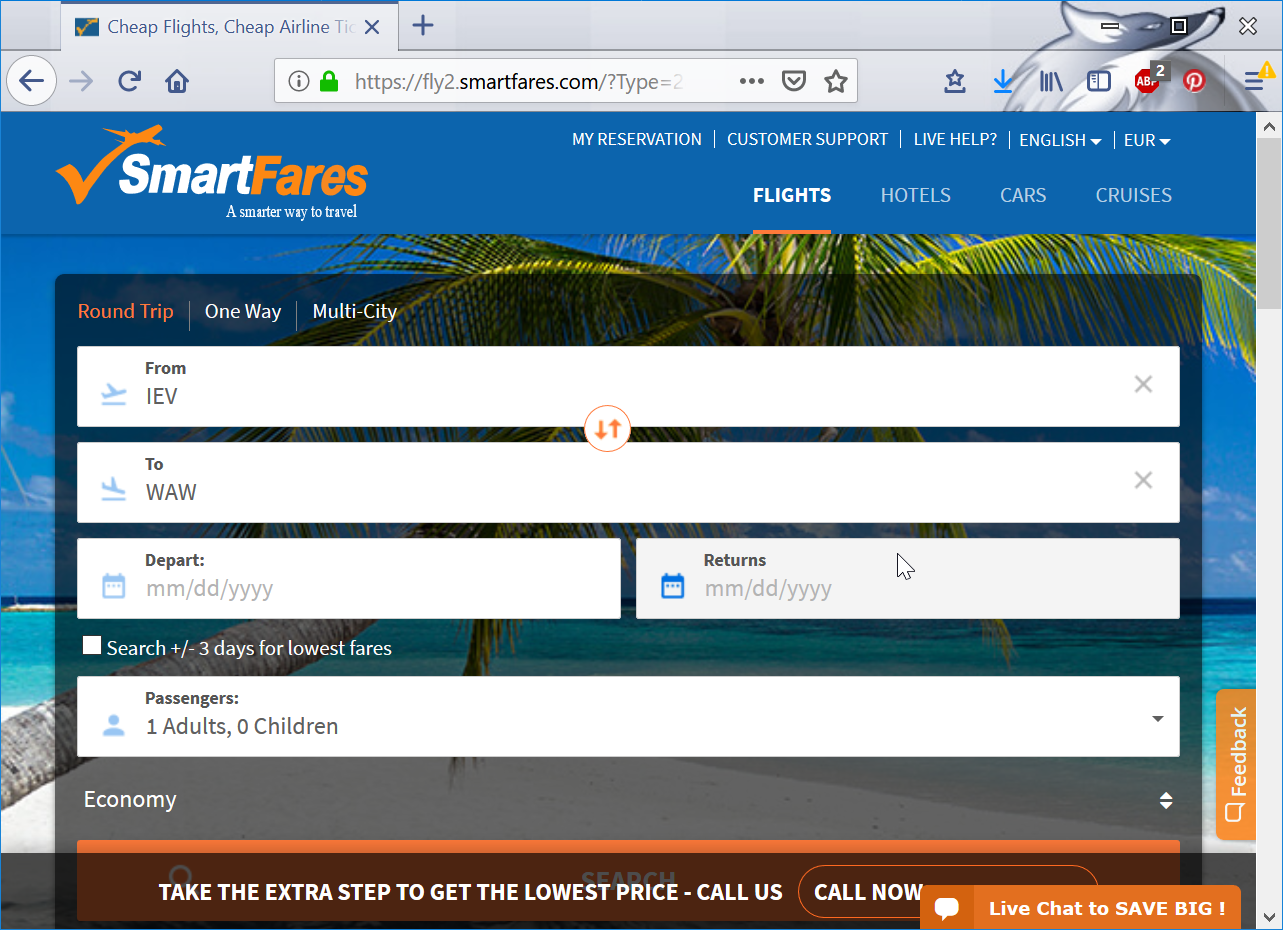Expand the Passengers dropdown

(1157, 718)
